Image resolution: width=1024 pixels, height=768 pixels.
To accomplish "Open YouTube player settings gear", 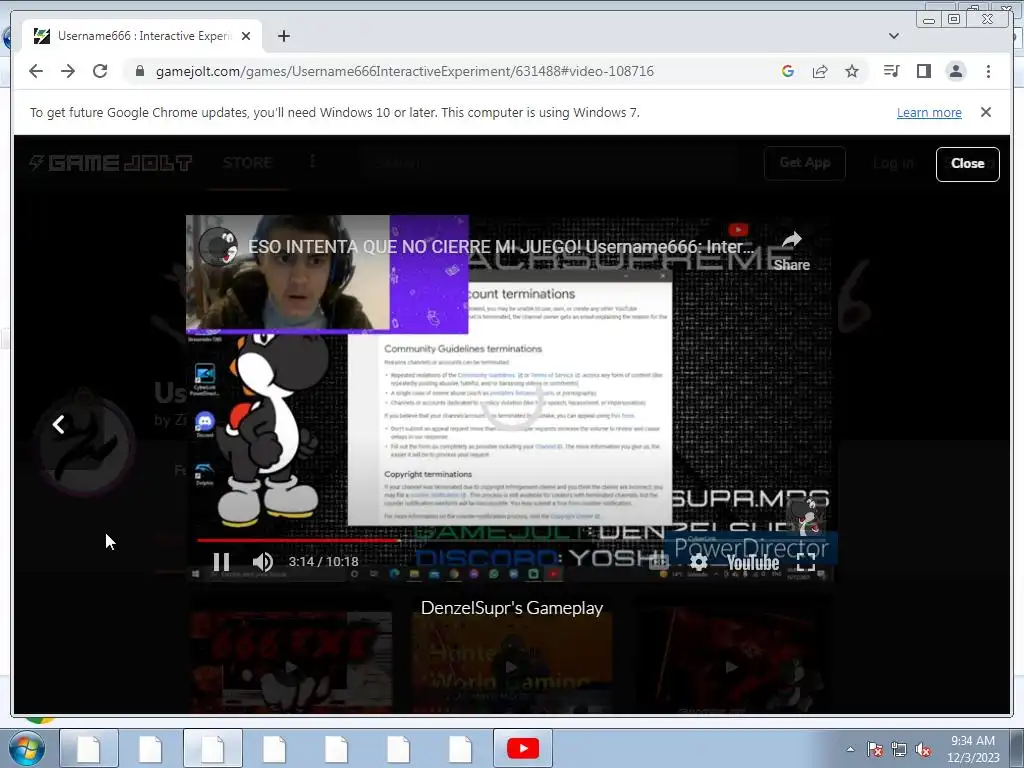I will coord(698,562).
